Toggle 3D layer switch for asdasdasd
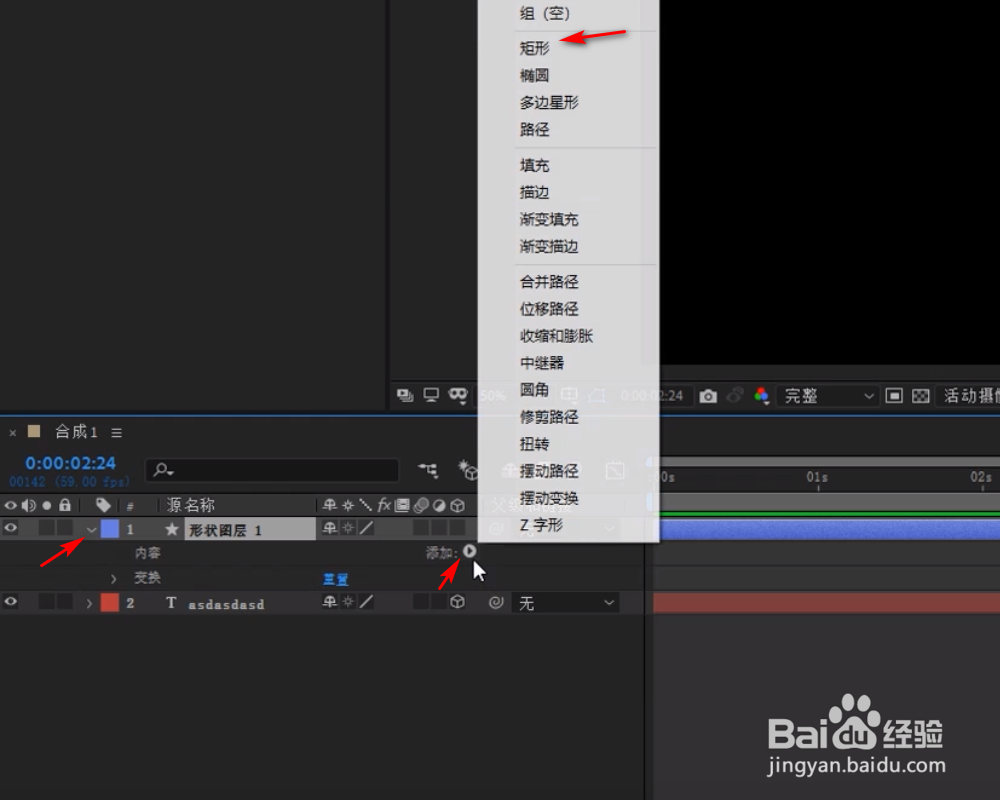 457,602
